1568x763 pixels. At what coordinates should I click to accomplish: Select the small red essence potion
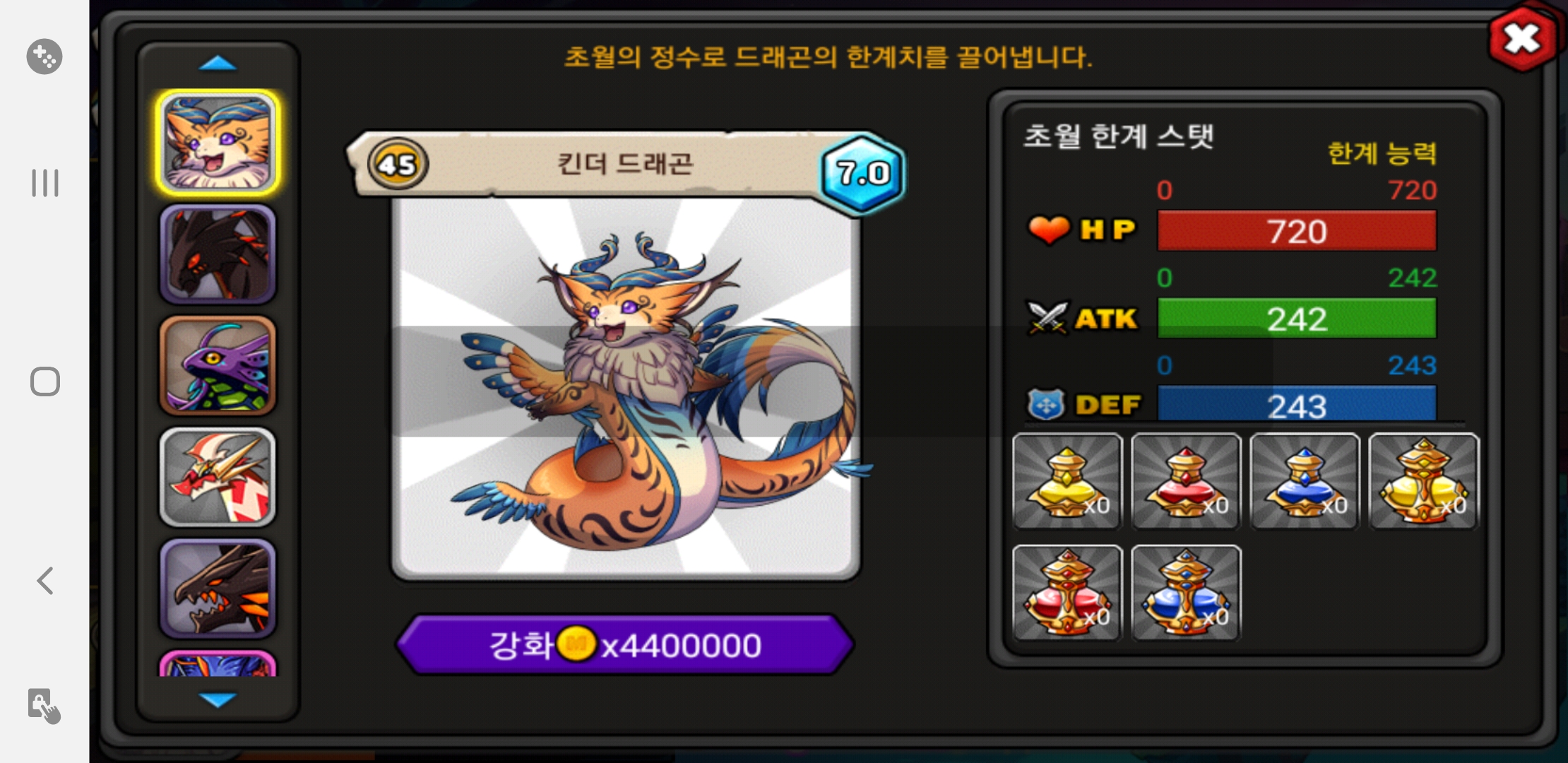(1186, 482)
